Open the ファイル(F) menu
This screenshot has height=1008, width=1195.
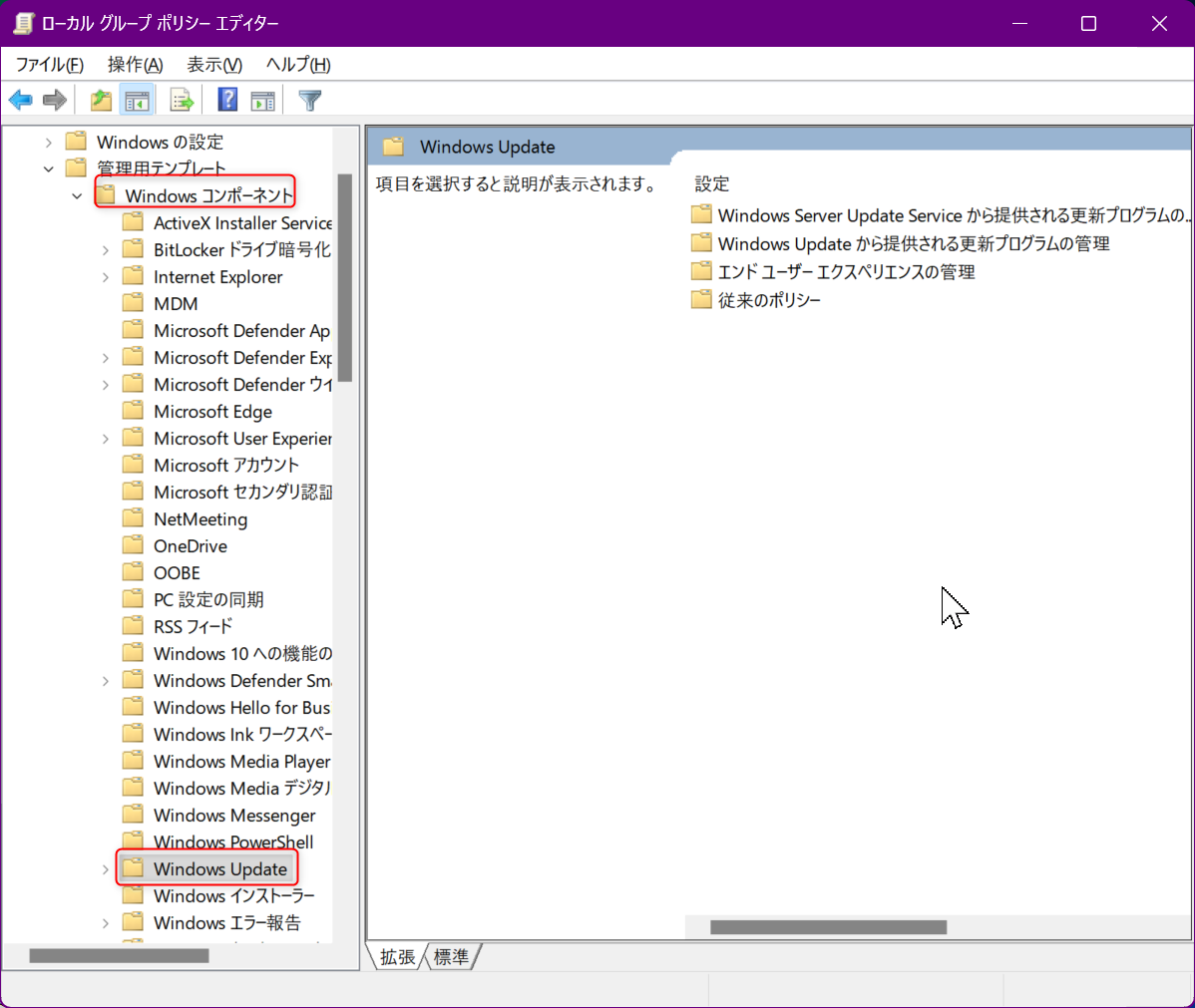tap(50, 65)
